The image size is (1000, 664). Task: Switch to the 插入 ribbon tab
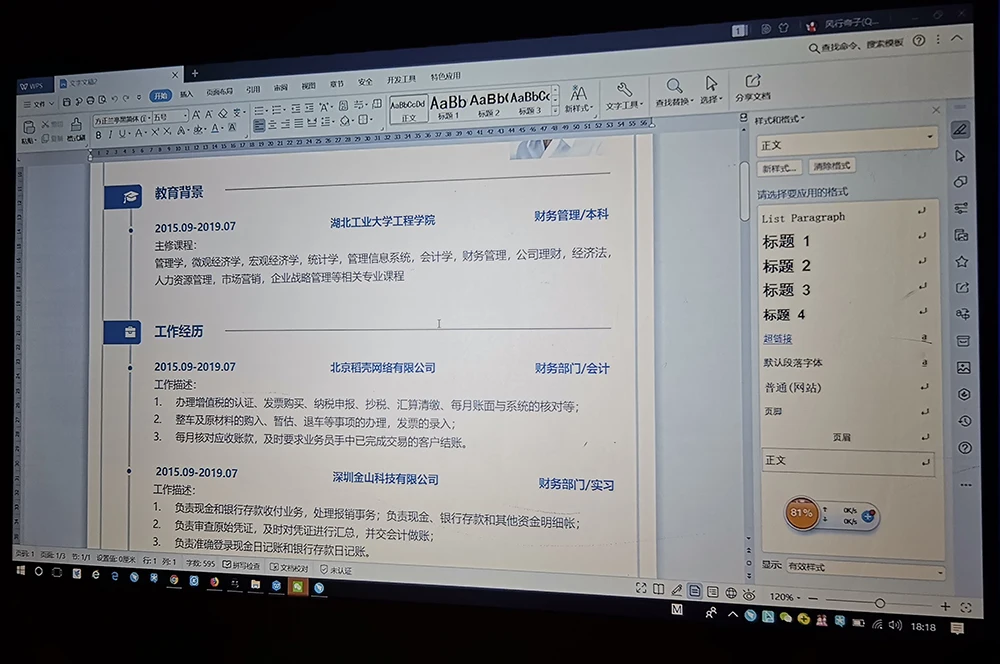coord(186,94)
